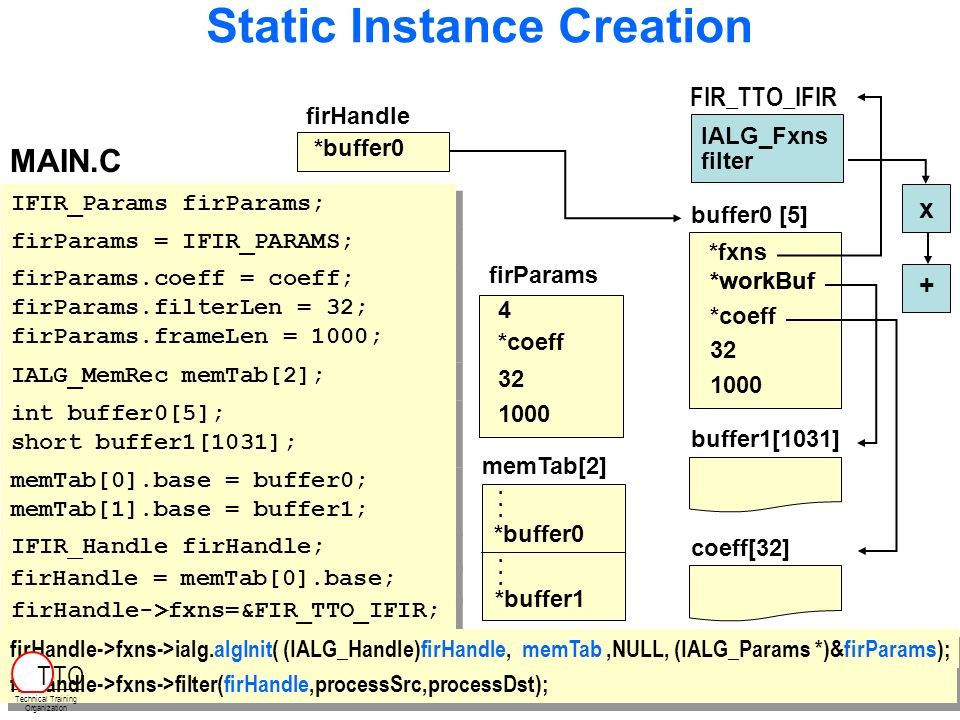Click the algInit call in blue
The image size is (960, 720).
pos(243,650)
